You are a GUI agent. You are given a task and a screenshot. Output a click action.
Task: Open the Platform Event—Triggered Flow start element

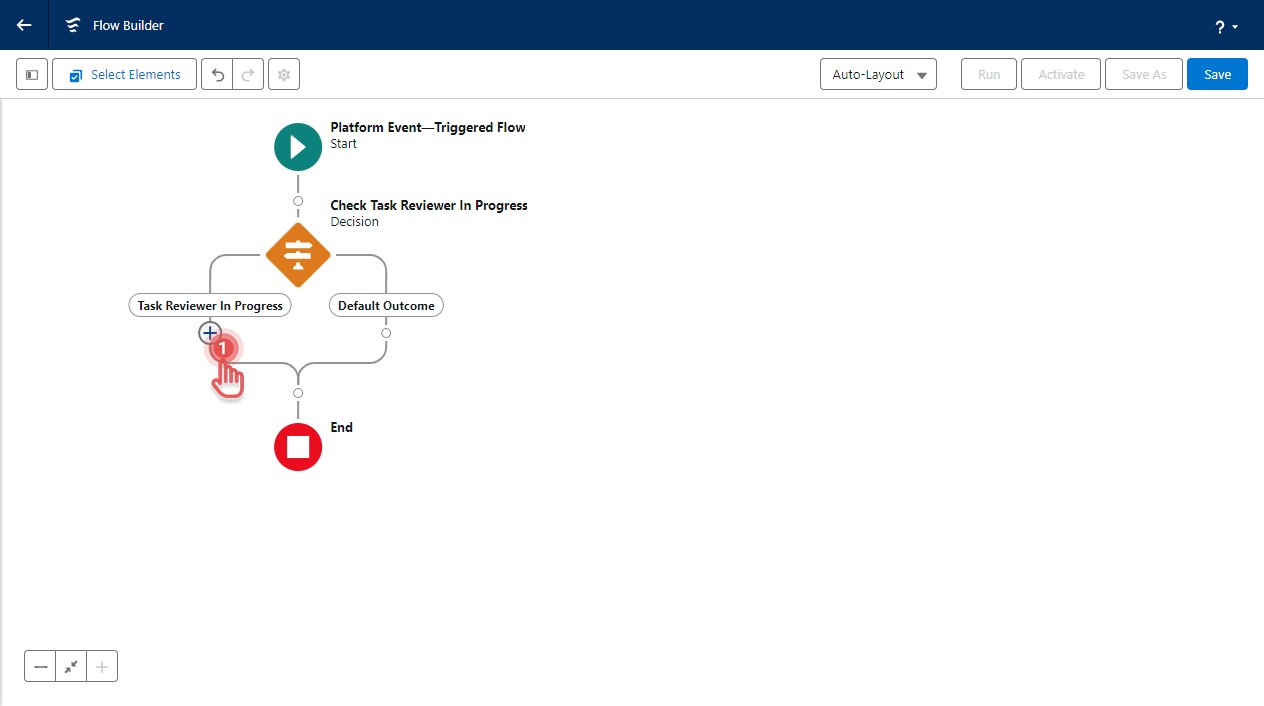[x=297, y=146]
